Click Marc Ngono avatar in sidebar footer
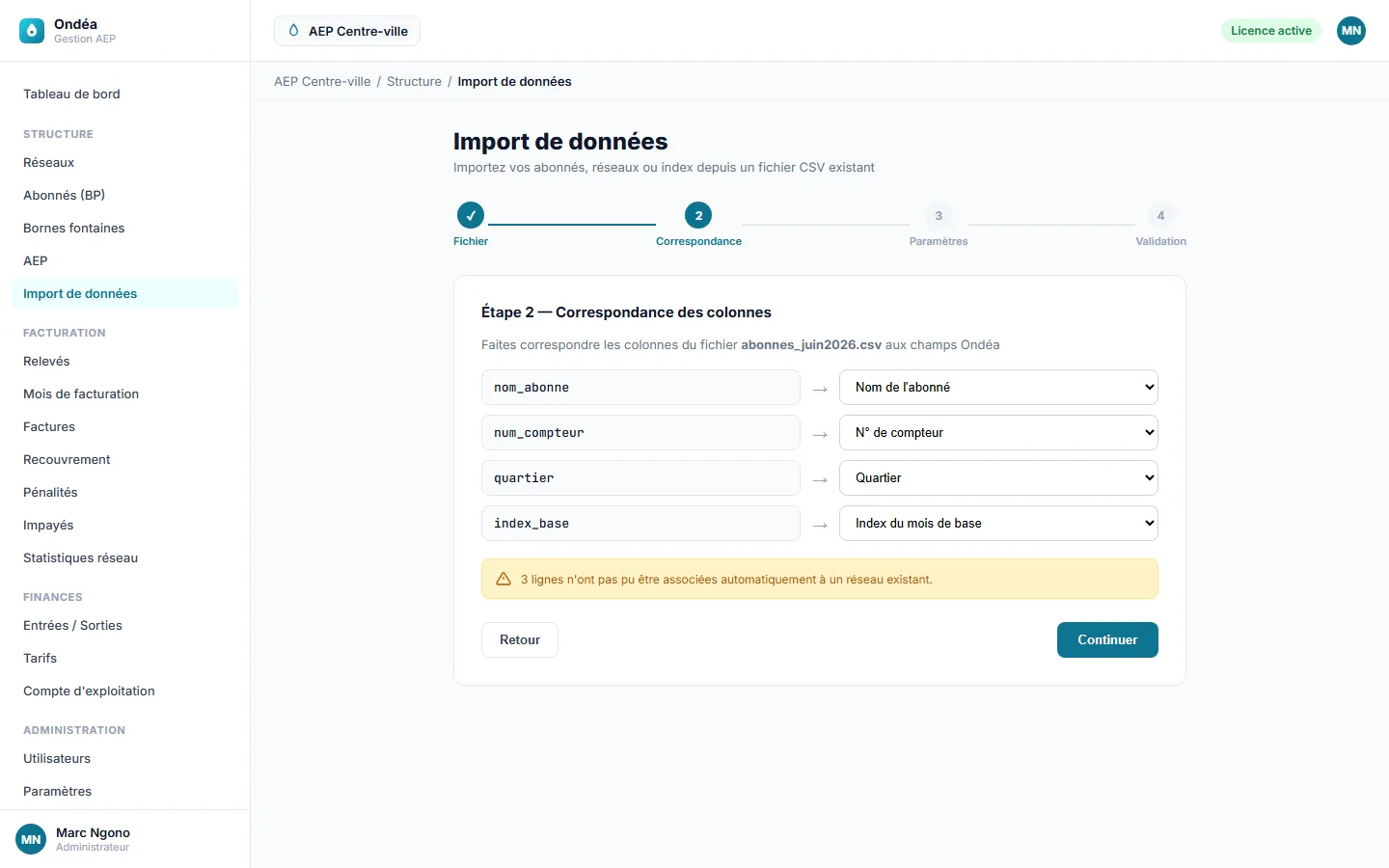The width and height of the screenshot is (1389, 868). point(31,839)
